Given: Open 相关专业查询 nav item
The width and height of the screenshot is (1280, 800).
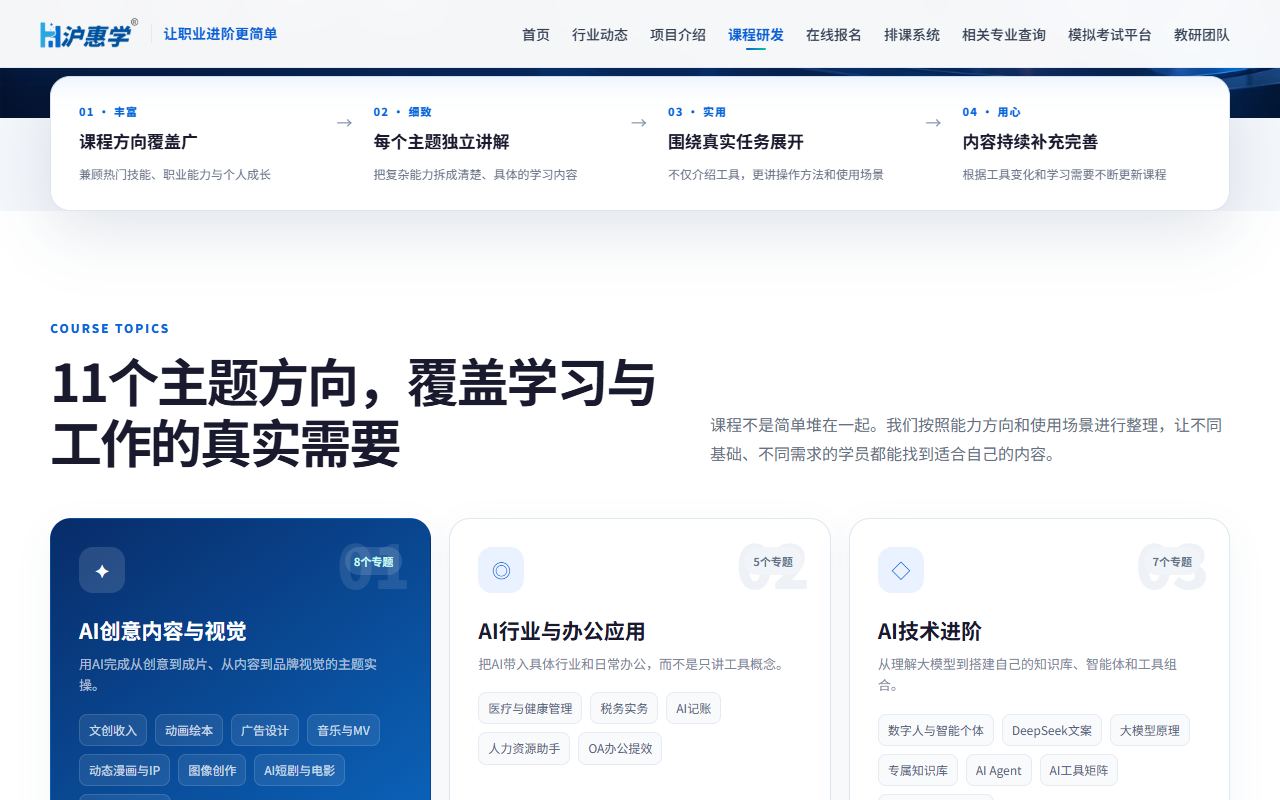Looking at the screenshot, I should click(1004, 35).
